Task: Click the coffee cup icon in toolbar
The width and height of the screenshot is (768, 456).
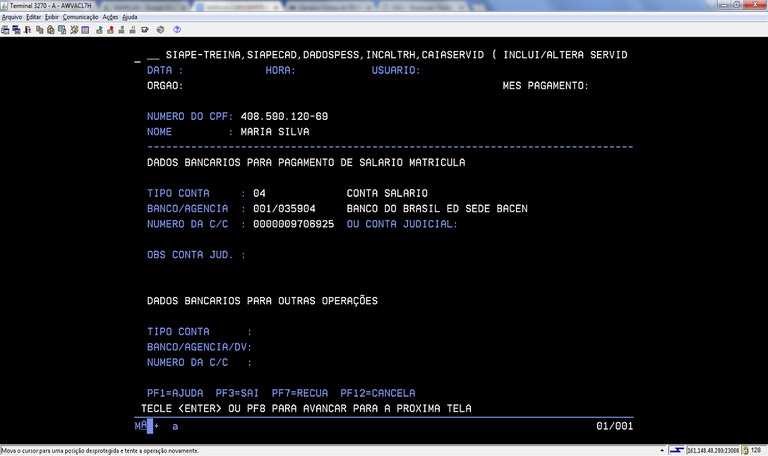Action: (x=144, y=29)
